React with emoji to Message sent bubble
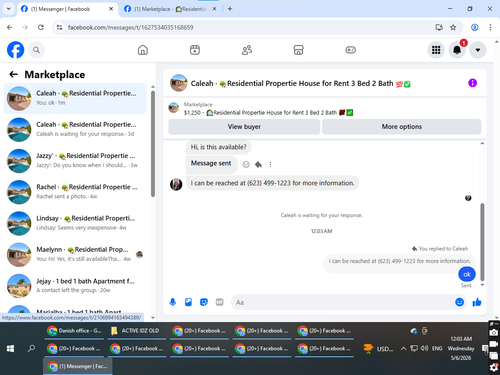Viewport: 500px width, 375px height. click(x=246, y=164)
